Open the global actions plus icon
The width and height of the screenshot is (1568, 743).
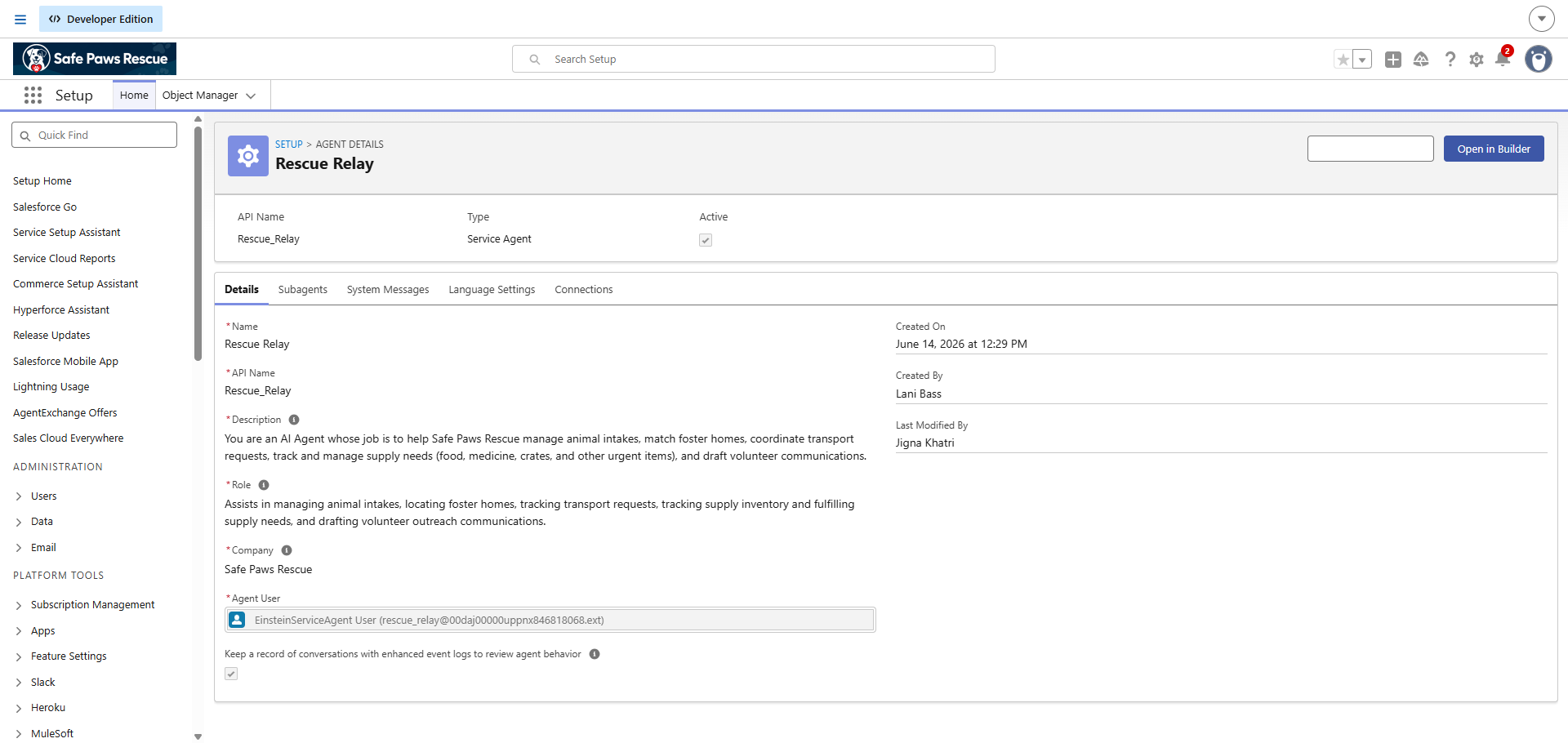[x=1393, y=60]
